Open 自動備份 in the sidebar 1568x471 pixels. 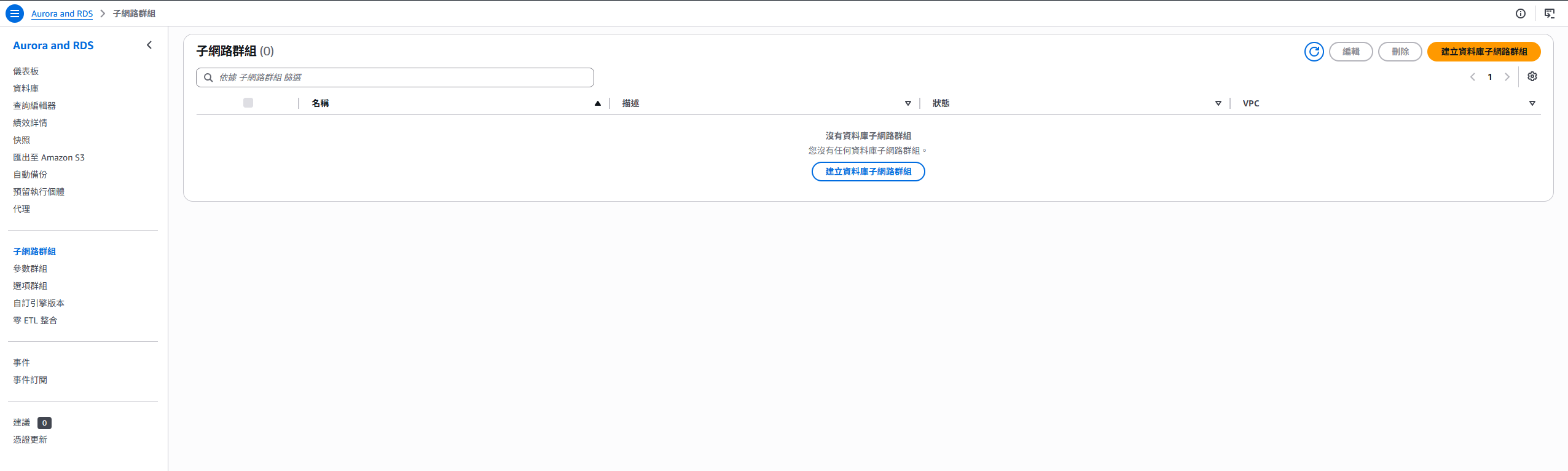point(30,175)
